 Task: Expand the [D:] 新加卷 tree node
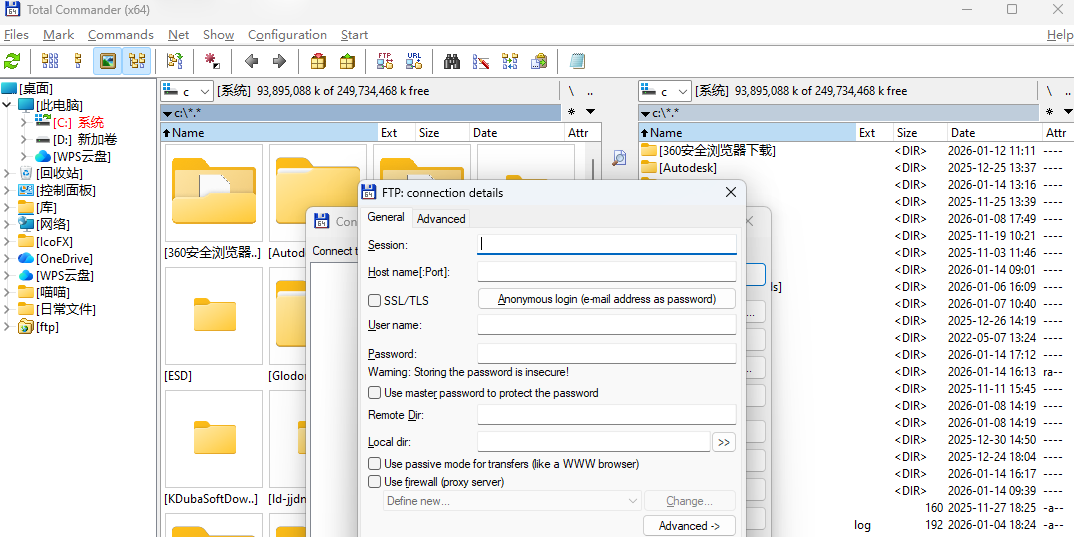pos(24,140)
